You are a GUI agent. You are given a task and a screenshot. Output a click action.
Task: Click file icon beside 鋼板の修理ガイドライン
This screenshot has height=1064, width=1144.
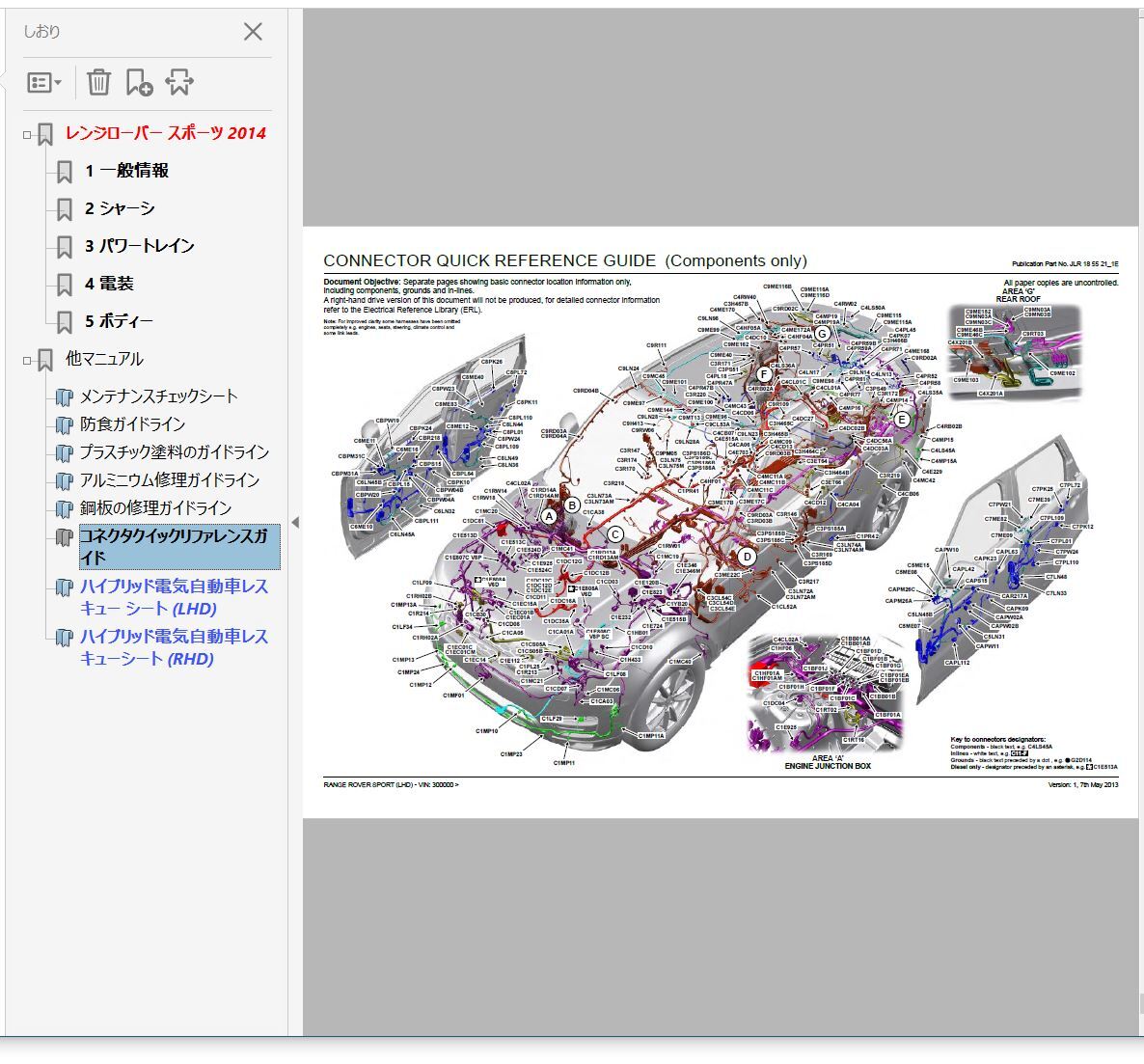[65, 508]
